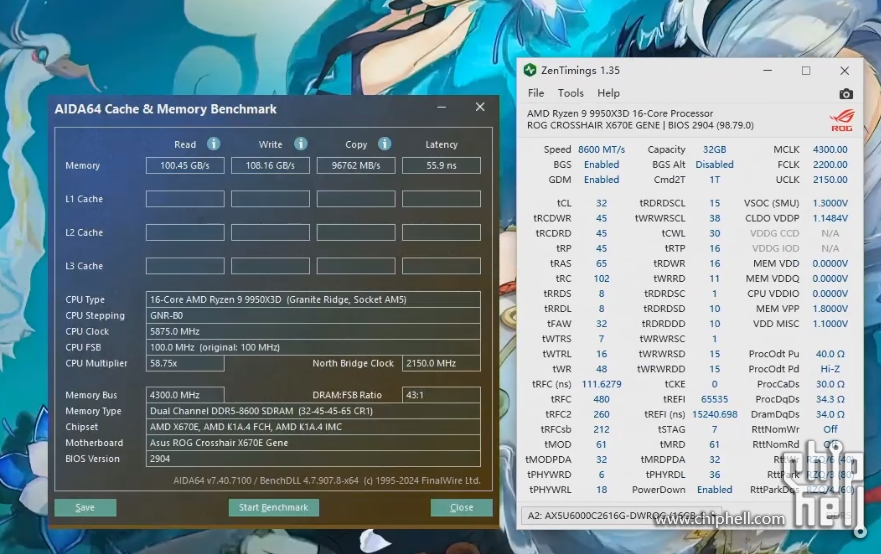Click GDM value Enabled
This screenshot has height=554, width=881.
(601, 180)
